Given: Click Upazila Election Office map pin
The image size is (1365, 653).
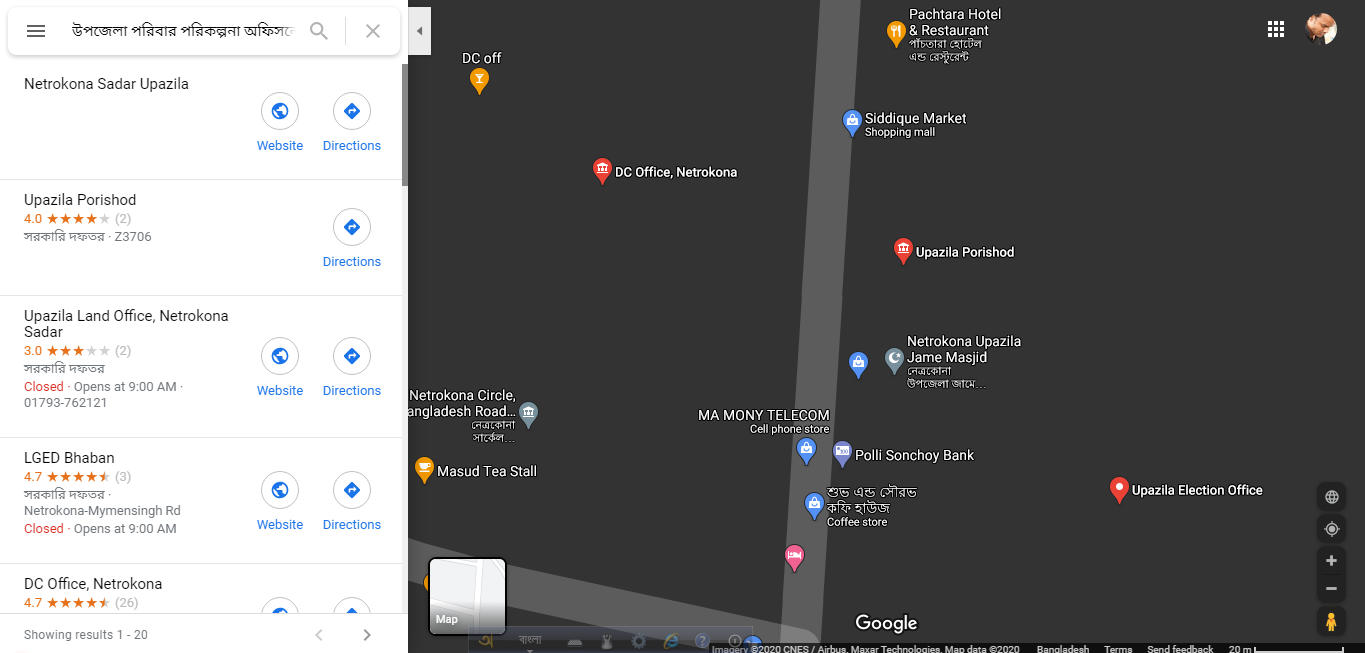Looking at the screenshot, I should point(1119,489).
